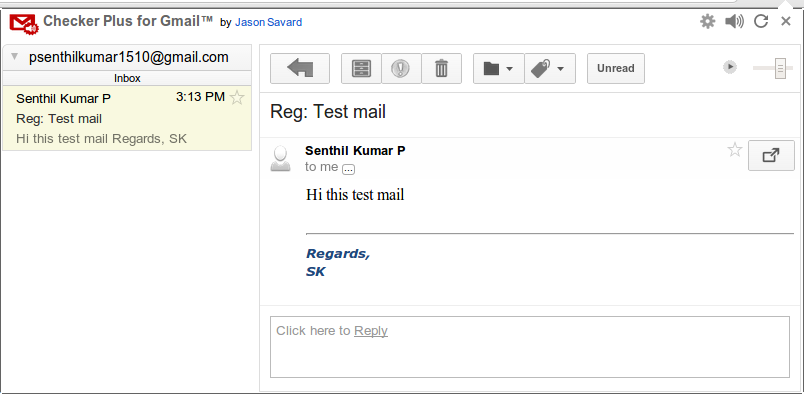The image size is (804, 394).
Task: Click sender name Senthil Kumar P in message
Action: [x=355, y=151]
